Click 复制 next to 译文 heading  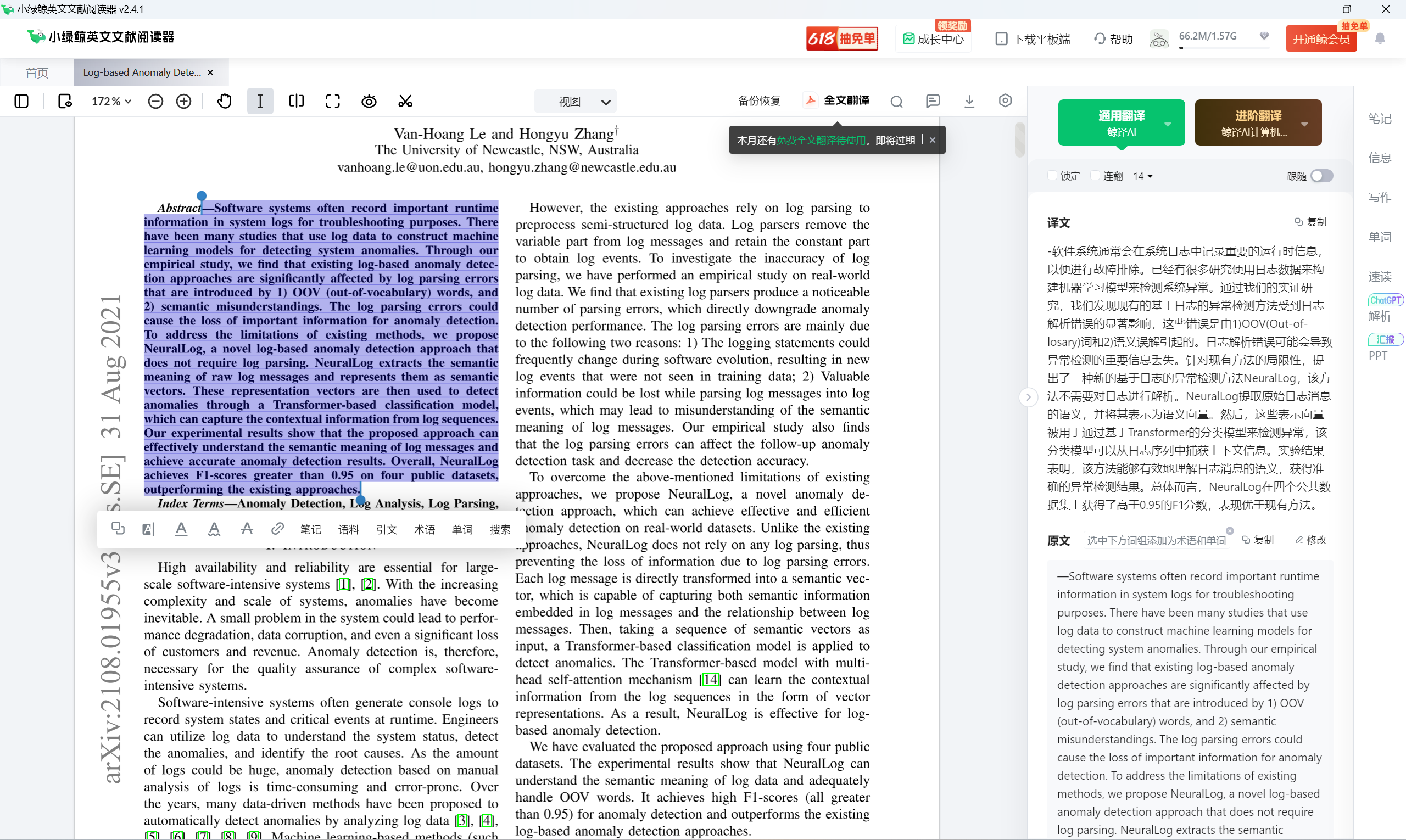[x=1310, y=222]
